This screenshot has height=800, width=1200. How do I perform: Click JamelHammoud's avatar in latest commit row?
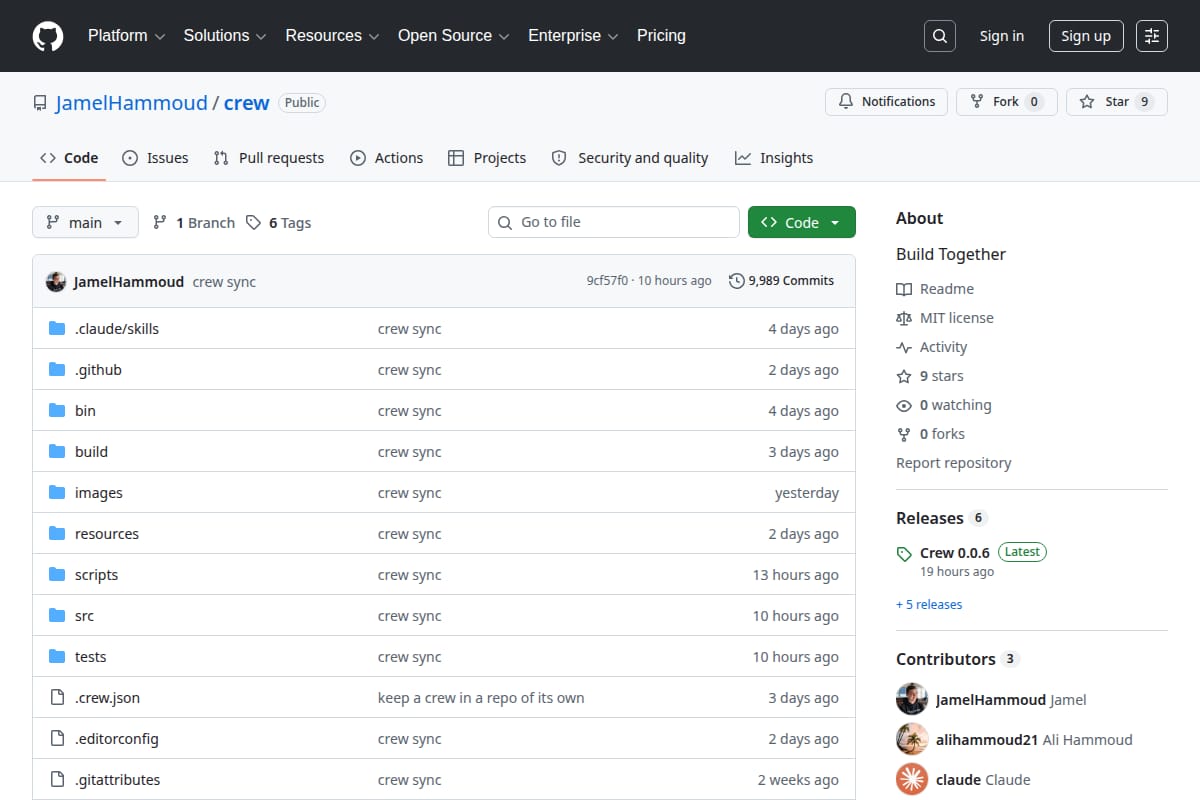[x=56, y=282]
